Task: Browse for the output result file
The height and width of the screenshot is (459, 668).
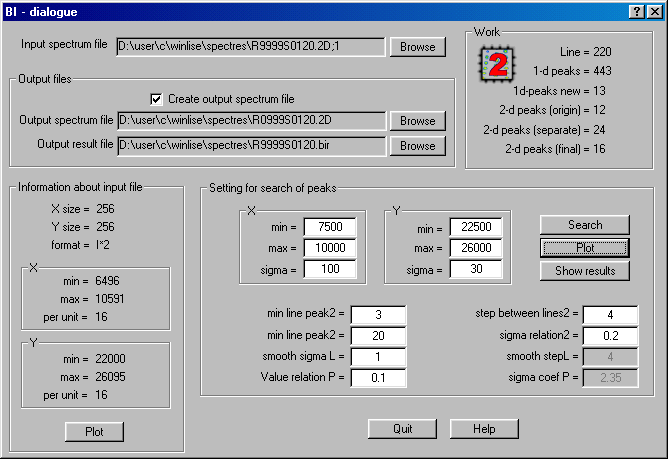Action: click(418, 146)
